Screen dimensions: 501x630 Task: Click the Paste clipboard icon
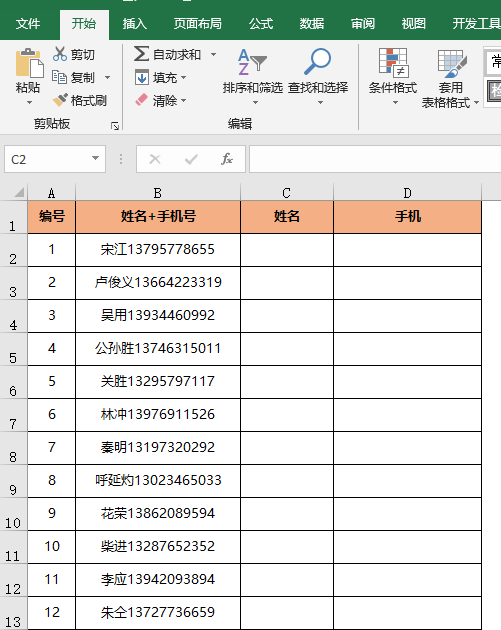tap(29, 63)
